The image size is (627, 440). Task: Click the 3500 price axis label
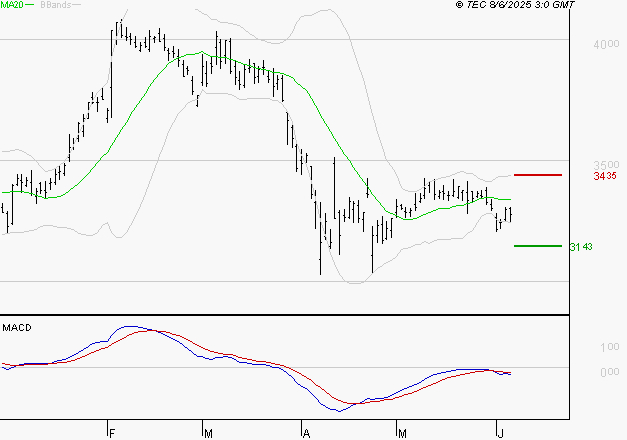click(606, 165)
